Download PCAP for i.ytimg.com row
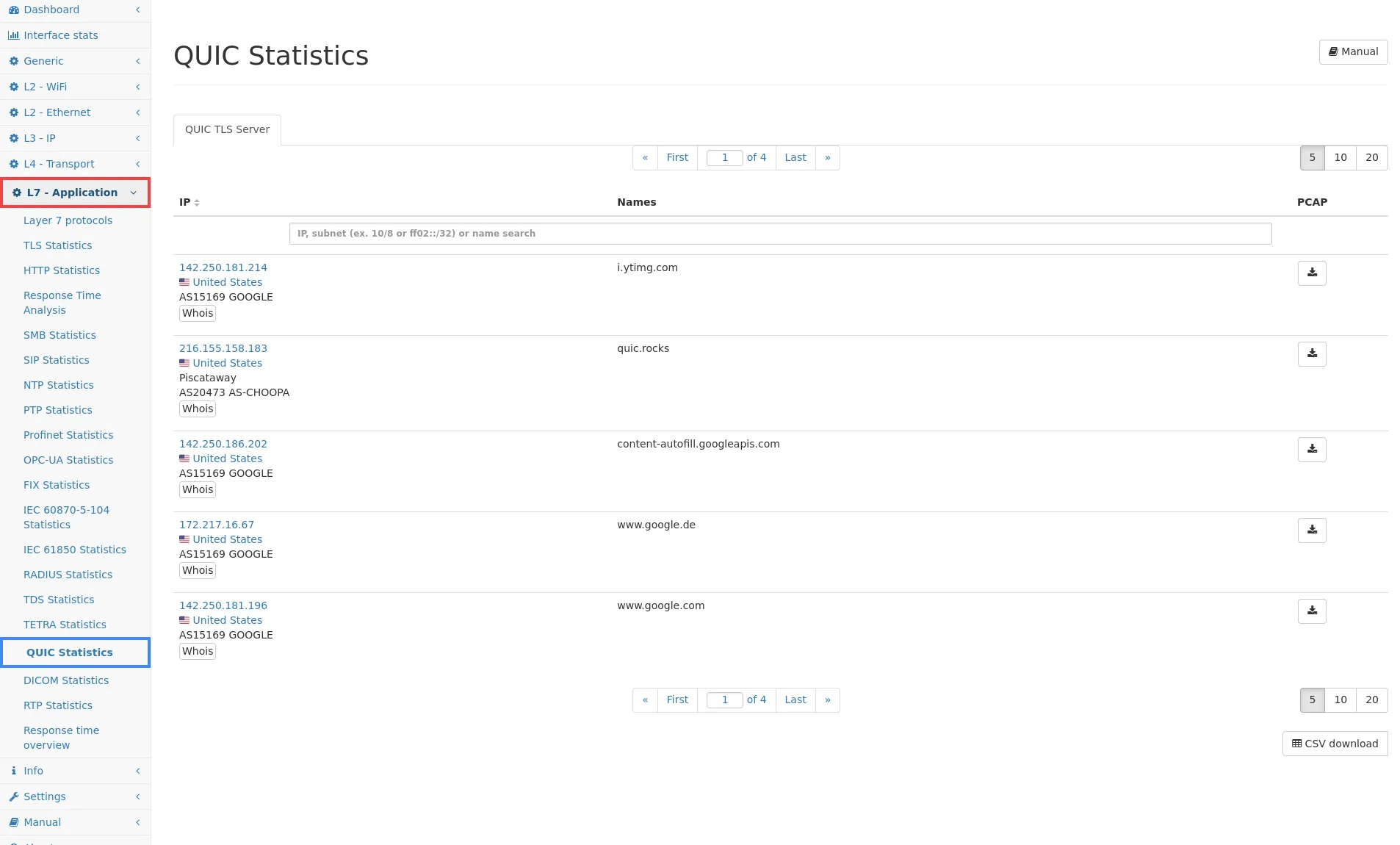The image size is (1400, 845). (1312, 273)
